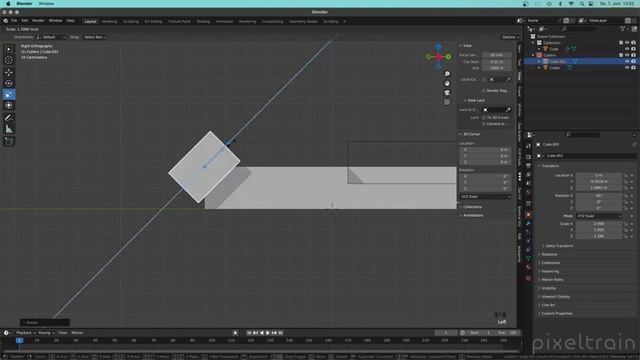Expand the Delta Transform panel
Image resolution: width=640 pixels, height=360 pixels.
tap(559, 246)
